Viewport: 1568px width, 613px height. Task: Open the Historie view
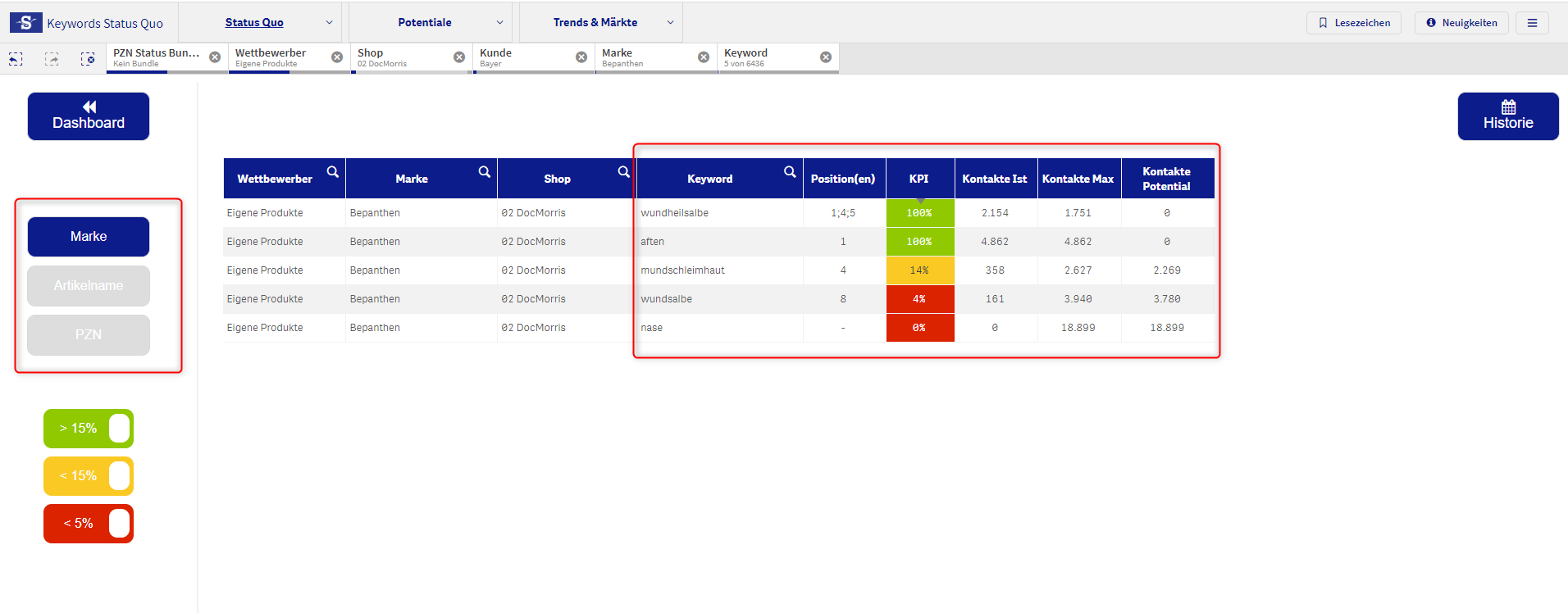coord(1507,116)
